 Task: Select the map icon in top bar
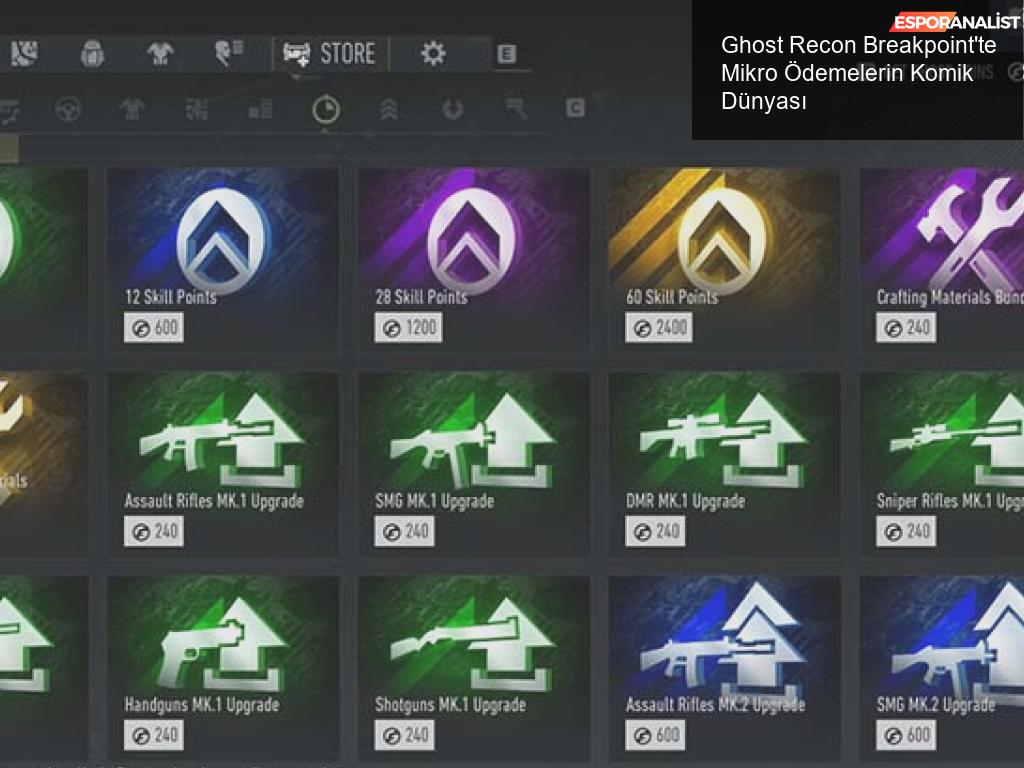24,54
